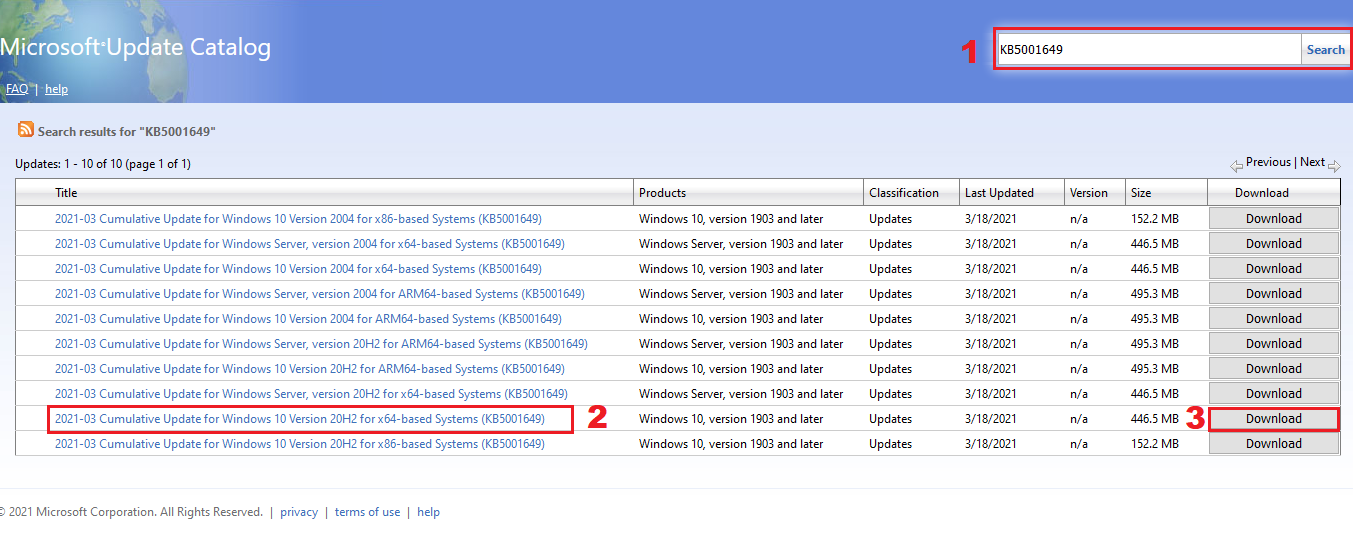This screenshot has width=1353, height=533.
Task: Download the Windows Server version 2004 ARM64-based update
Action: tap(1274, 294)
